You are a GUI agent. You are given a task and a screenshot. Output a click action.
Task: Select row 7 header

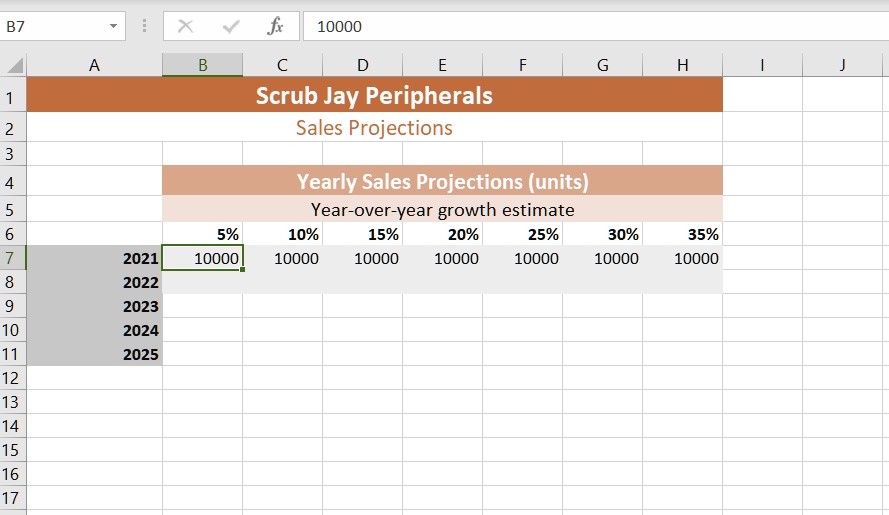[12, 258]
